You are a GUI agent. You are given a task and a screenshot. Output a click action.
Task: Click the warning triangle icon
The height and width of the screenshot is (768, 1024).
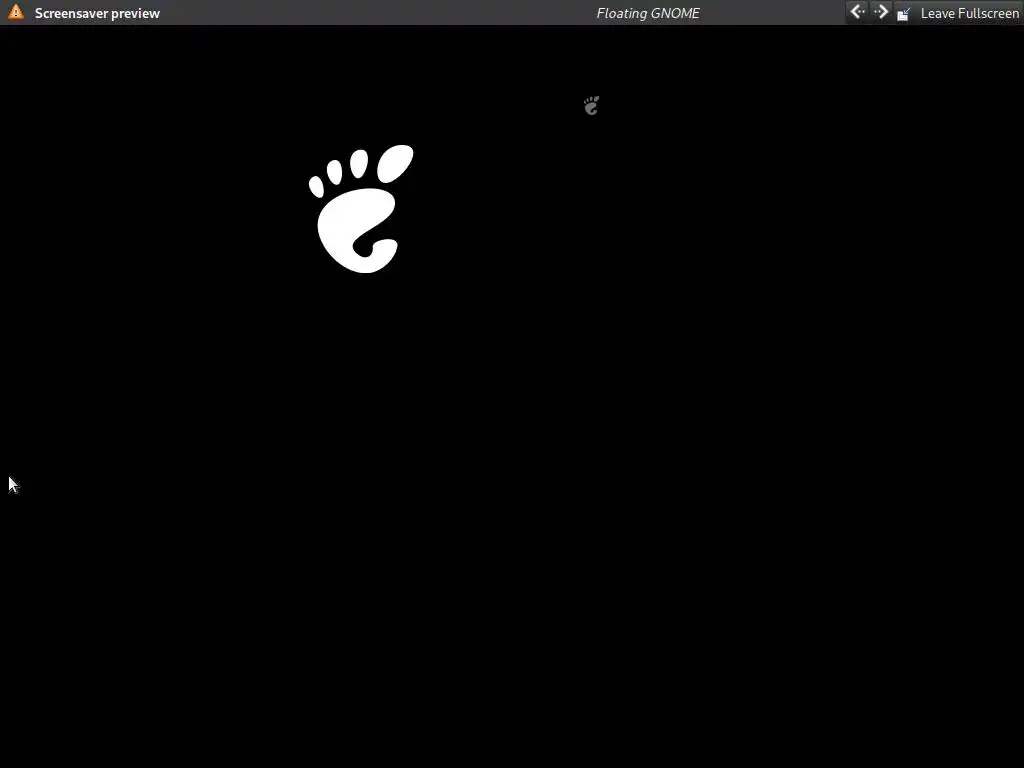(x=16, y=12)
